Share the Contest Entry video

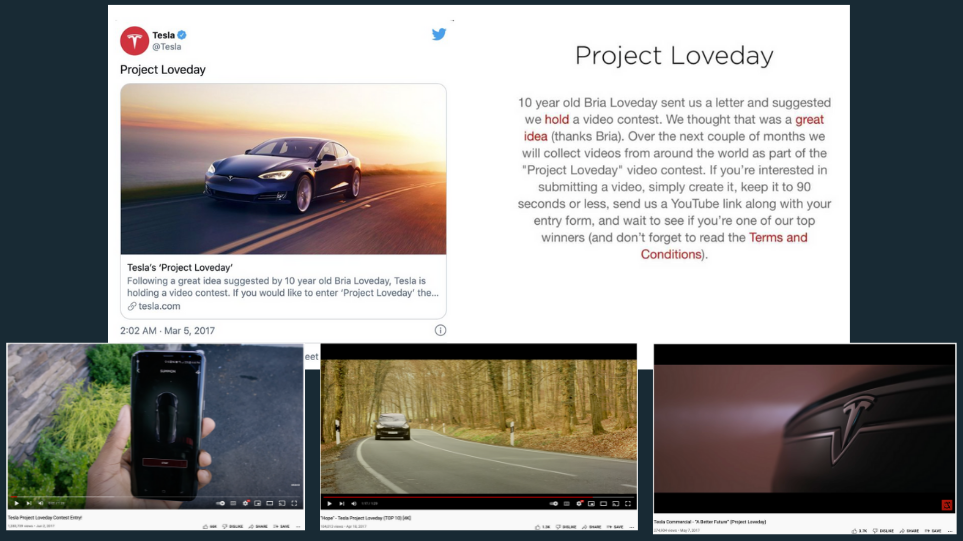tap(259, 526)
